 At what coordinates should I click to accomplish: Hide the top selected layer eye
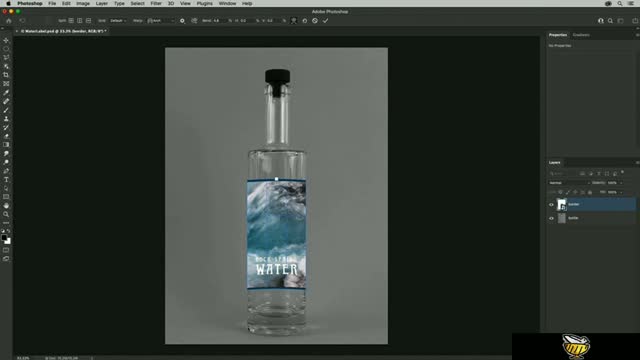tap(551, 204)
